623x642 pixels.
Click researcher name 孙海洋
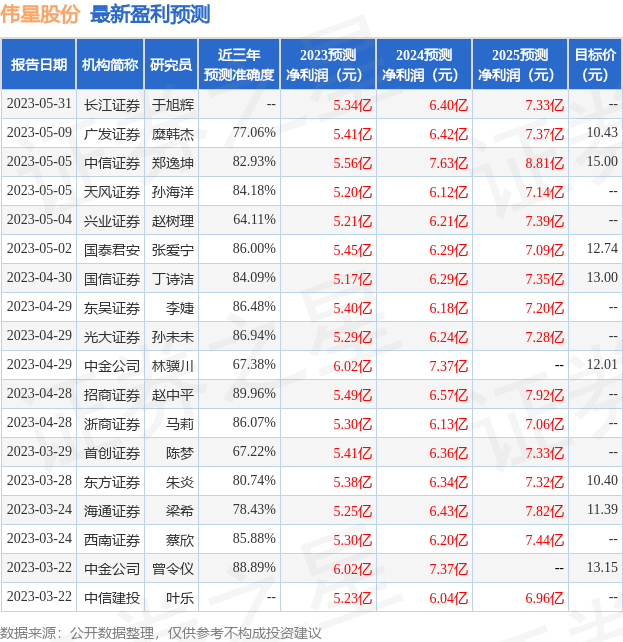coord(172,192)
